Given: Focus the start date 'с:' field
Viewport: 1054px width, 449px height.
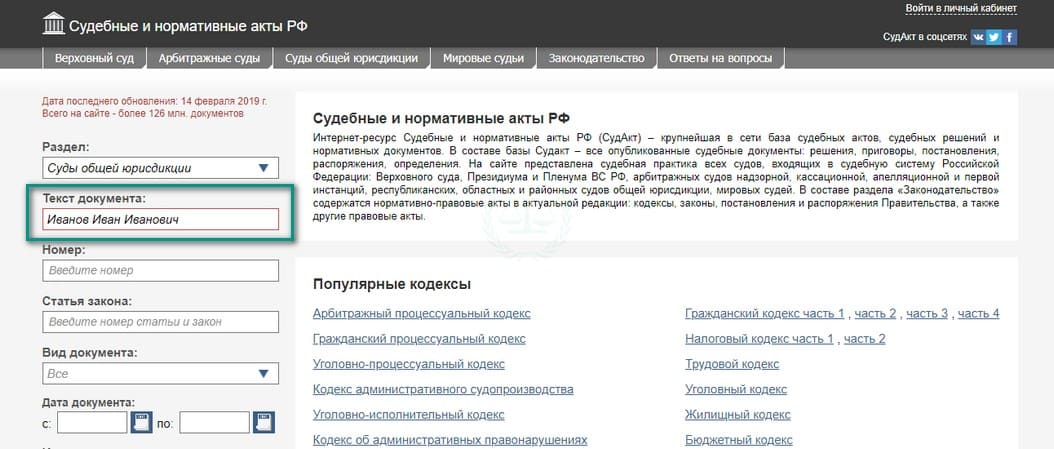Looking at the screenshot, I should click(92, 423).
